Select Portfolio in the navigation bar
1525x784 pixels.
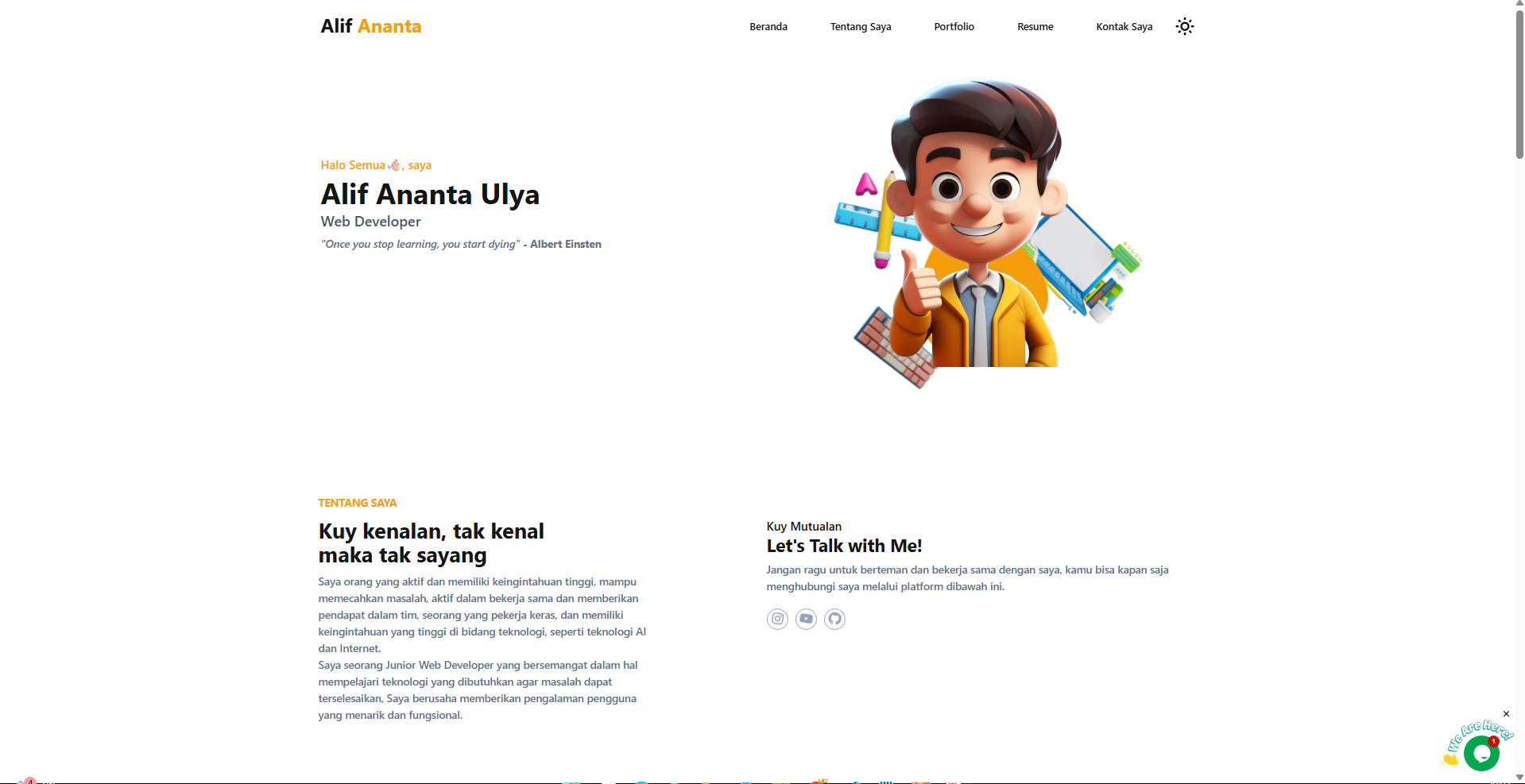click(954, 26)
